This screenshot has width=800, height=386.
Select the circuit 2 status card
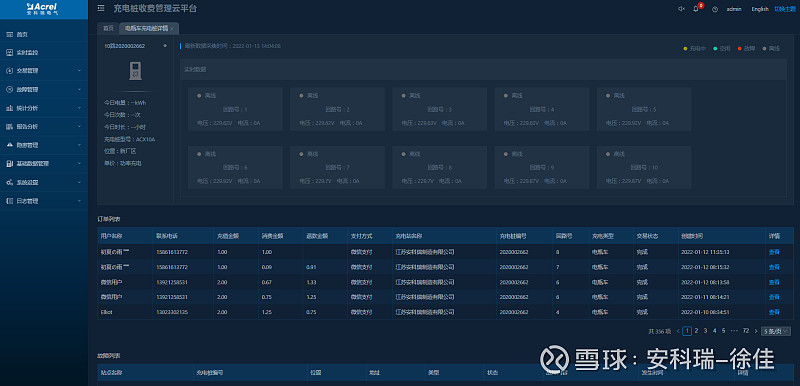point(337,109)
